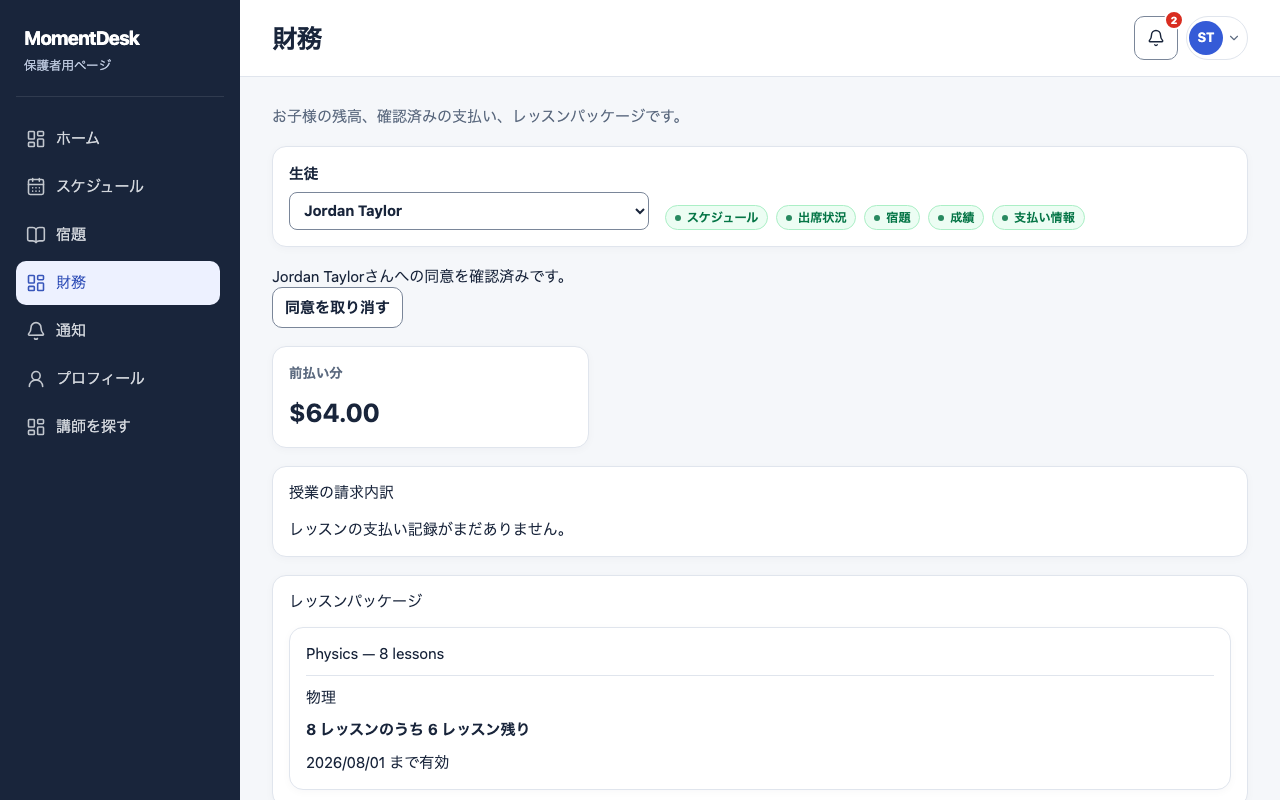Click the 財務 icon in sidebar
Image resolution: width=1280 pixels, height=800 pixels.
(36, 283)
